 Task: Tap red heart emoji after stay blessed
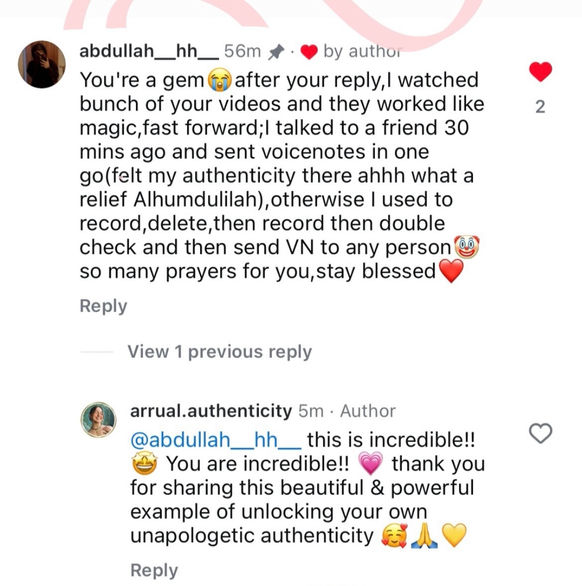pos(451,271)
